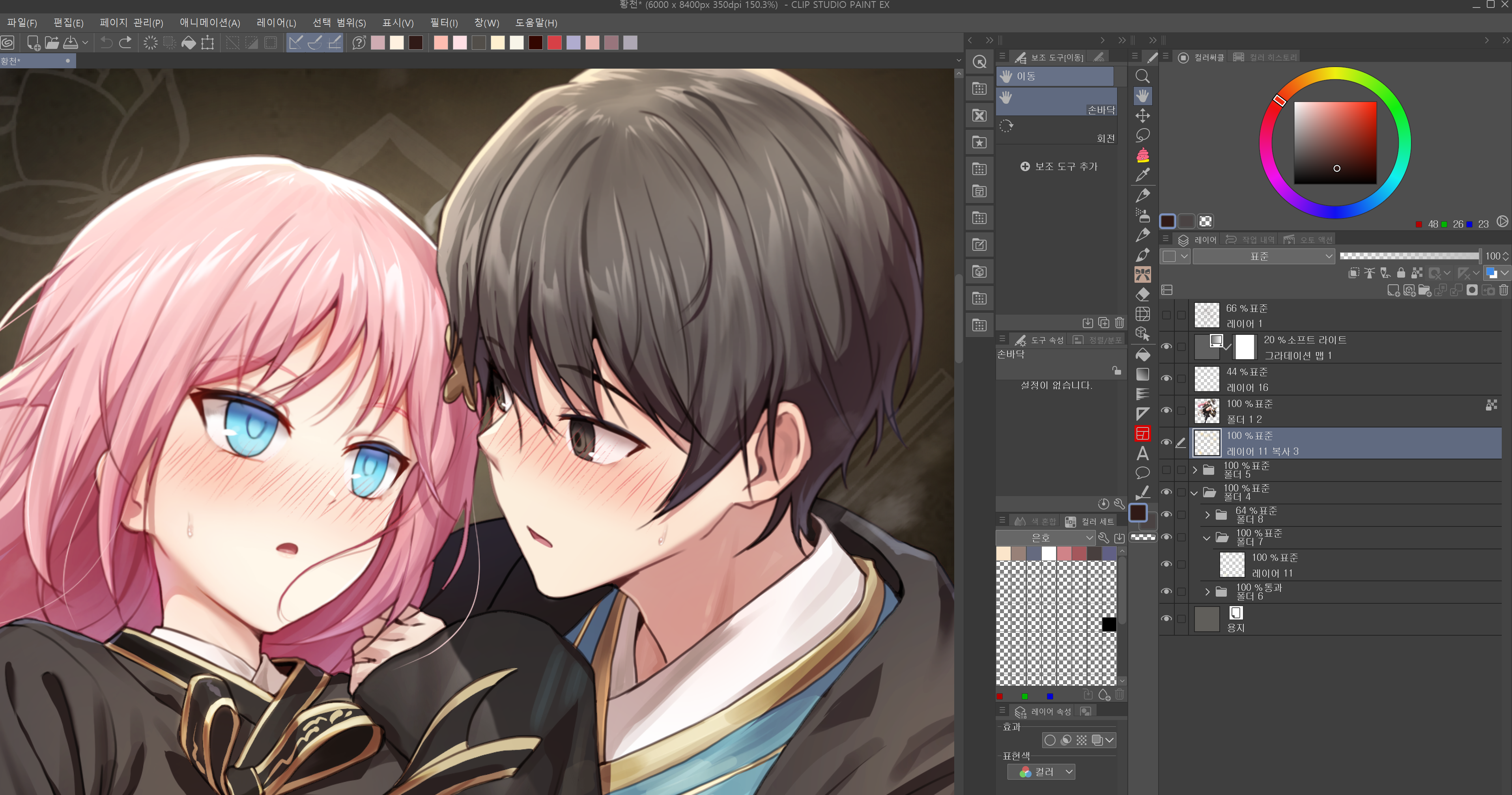
Task: Select the Magnifier zoom tool
Action: coord(1142,76)
